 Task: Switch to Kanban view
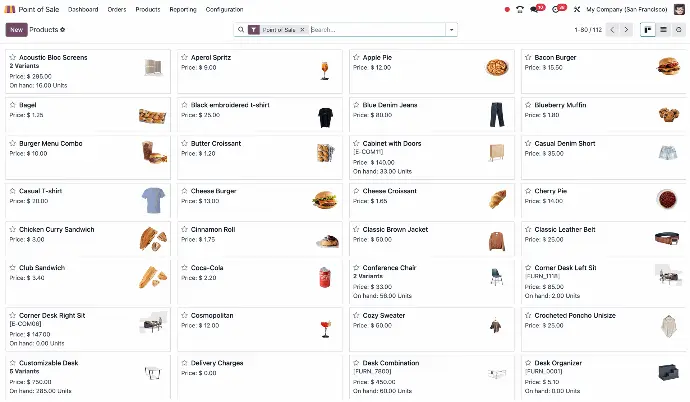(x=648, y=30)
